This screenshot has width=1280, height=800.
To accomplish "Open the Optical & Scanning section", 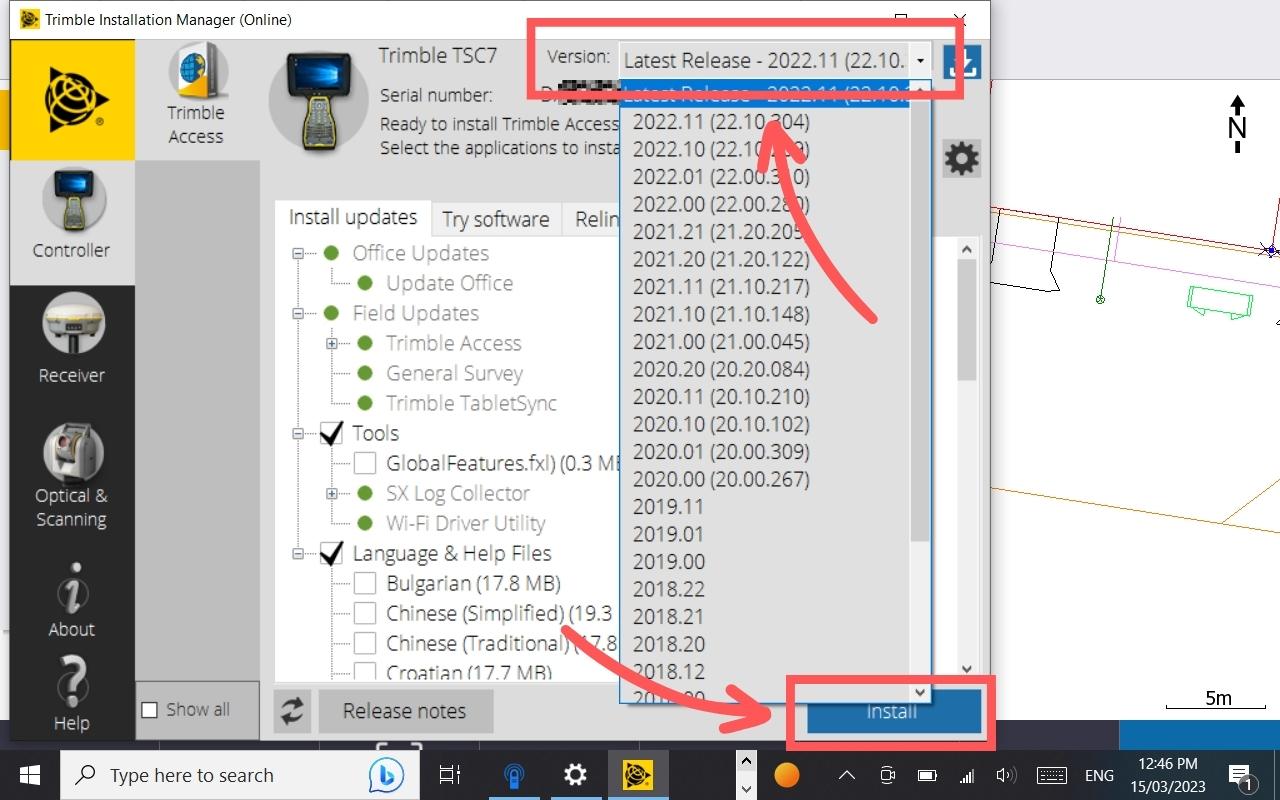I will (71, 476).
